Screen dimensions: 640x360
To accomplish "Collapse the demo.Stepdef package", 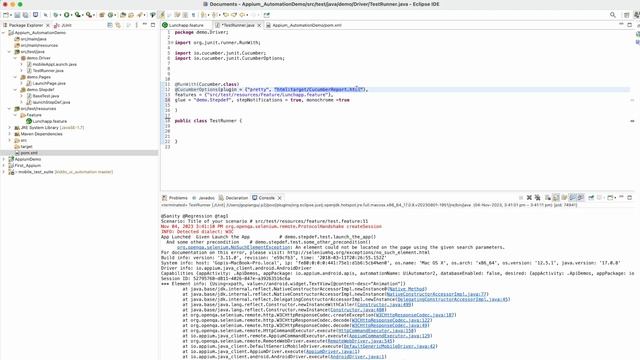I will click(16, 89).
